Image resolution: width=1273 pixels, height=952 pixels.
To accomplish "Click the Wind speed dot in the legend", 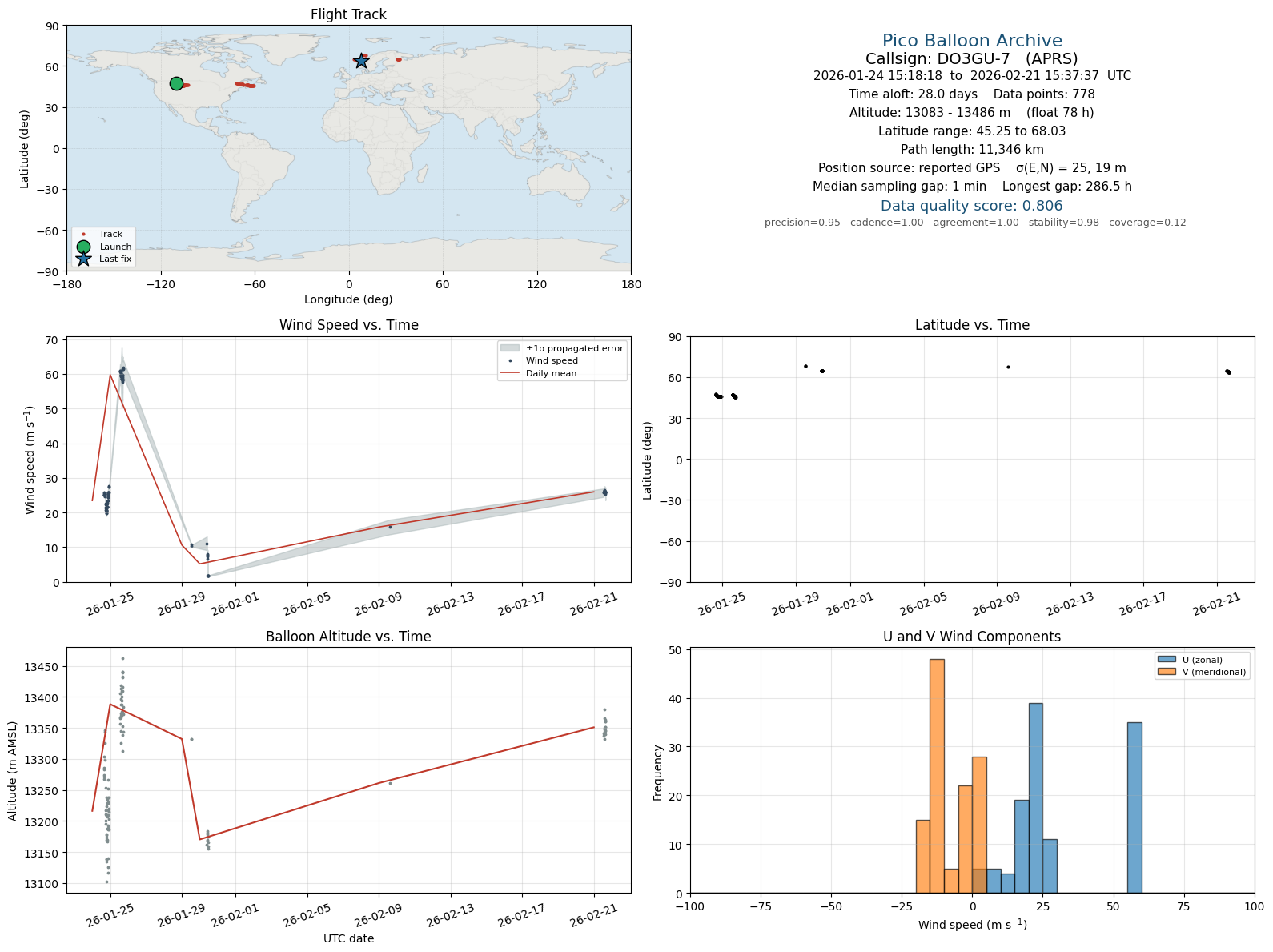I will point(510,361).
